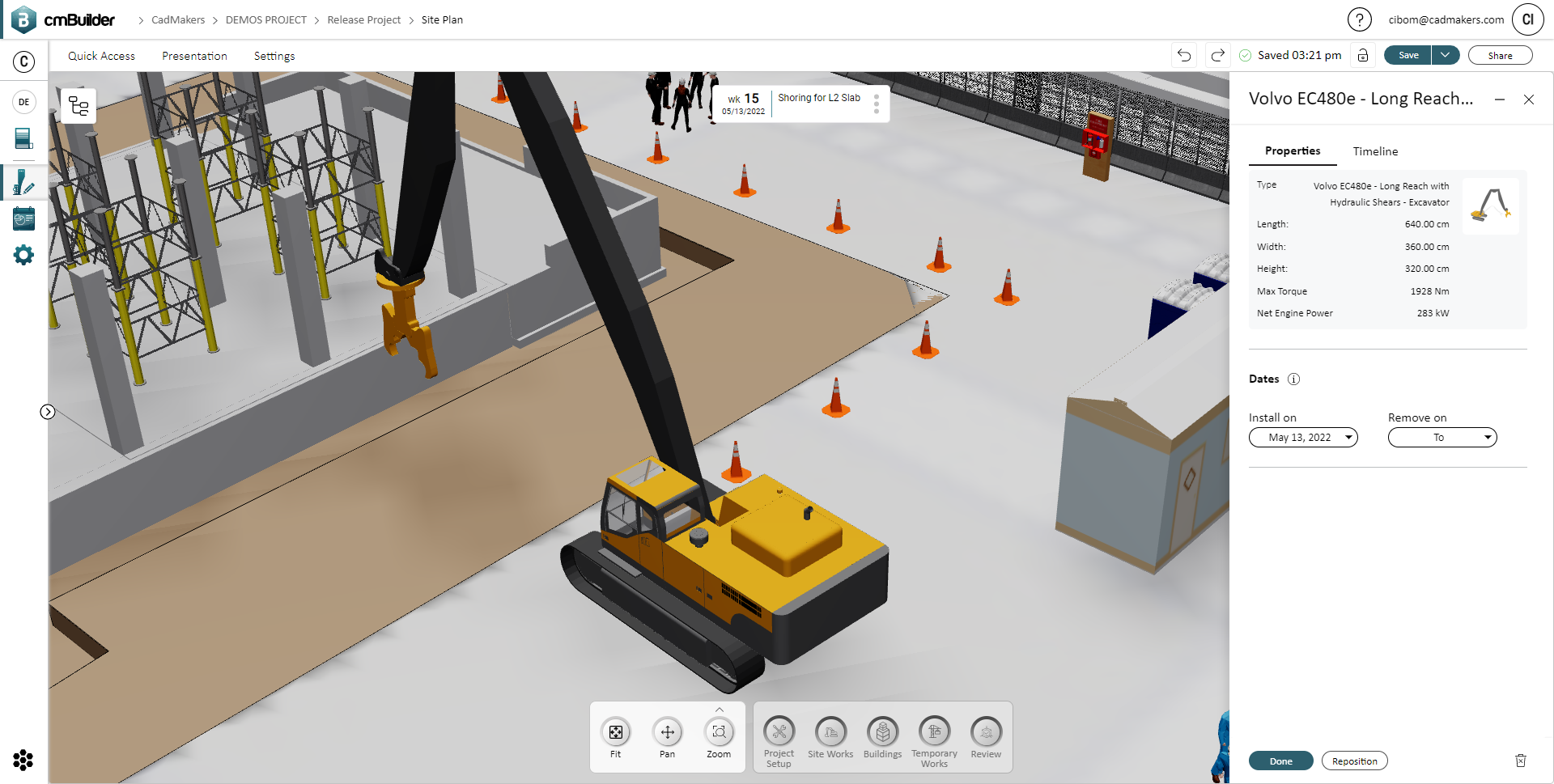The height and width of the screenshot is (784, 1554).
Task: Click the Fit view tool
Action: 616,737
